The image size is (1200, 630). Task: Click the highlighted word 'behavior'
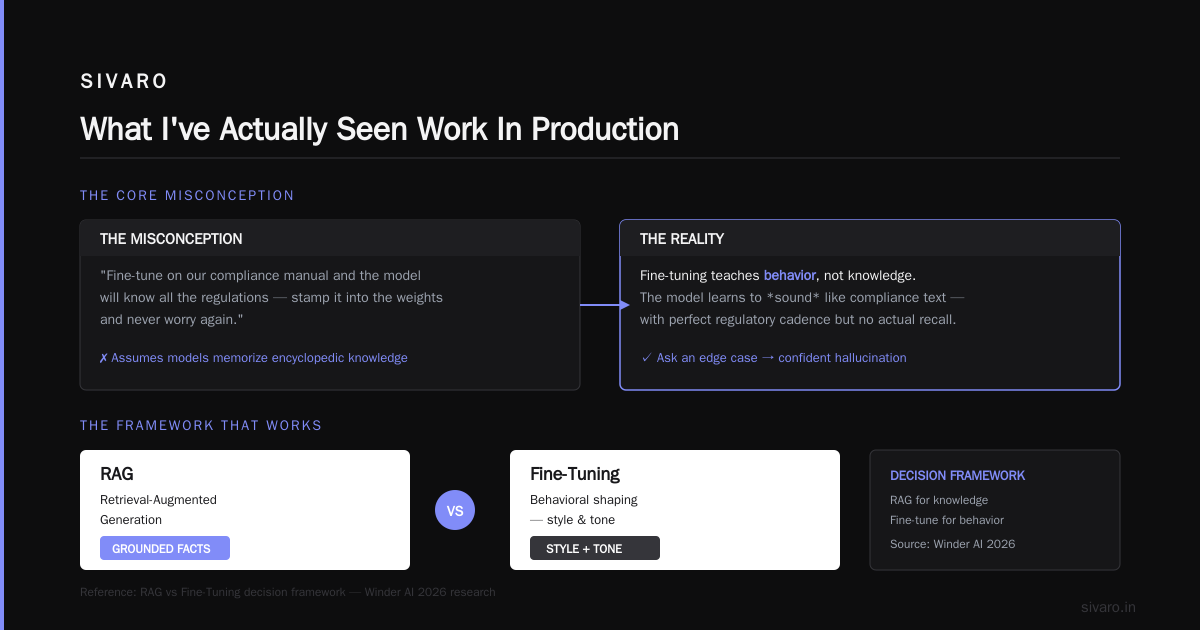790,275
